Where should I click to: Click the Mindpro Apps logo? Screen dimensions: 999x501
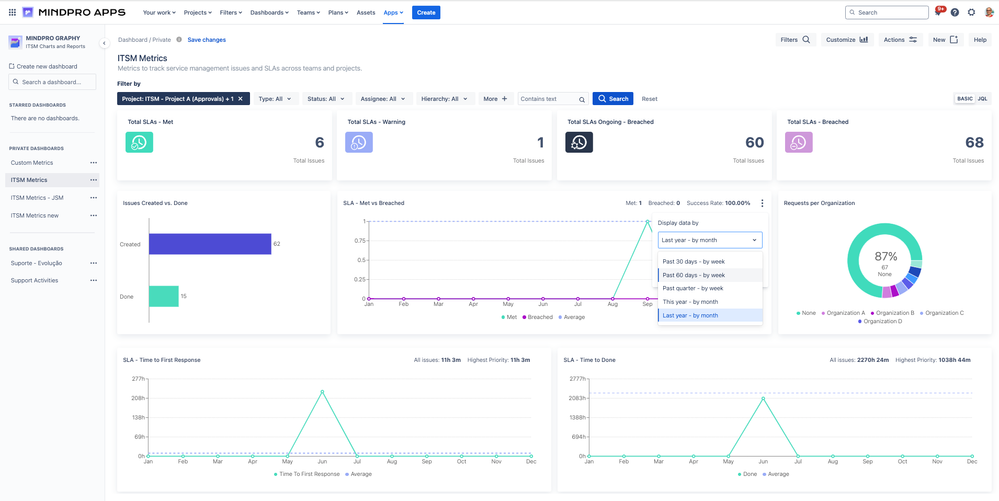[x=74, y=12]
